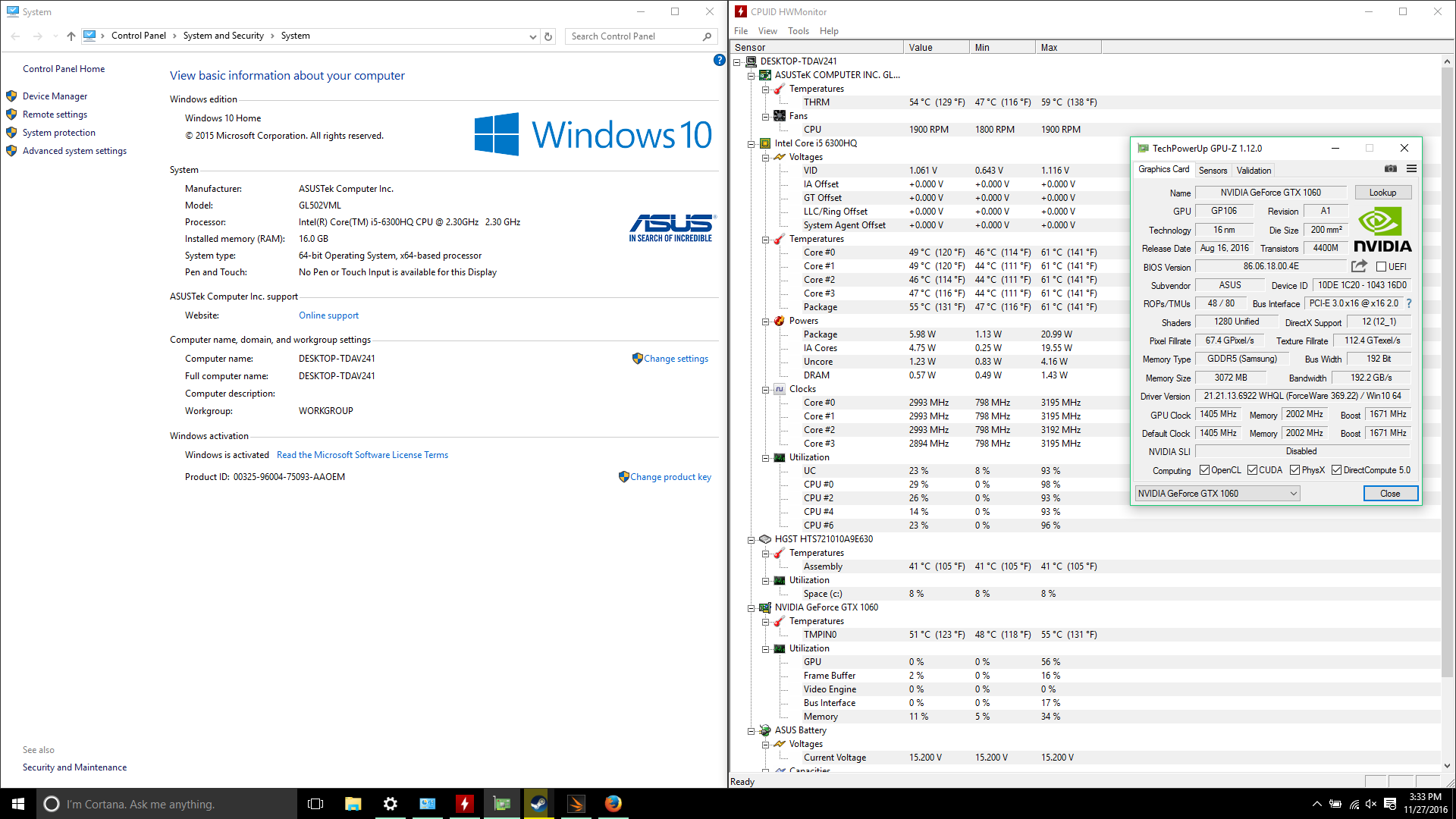Click the volume speaker tray icon

click(1371, 804)
